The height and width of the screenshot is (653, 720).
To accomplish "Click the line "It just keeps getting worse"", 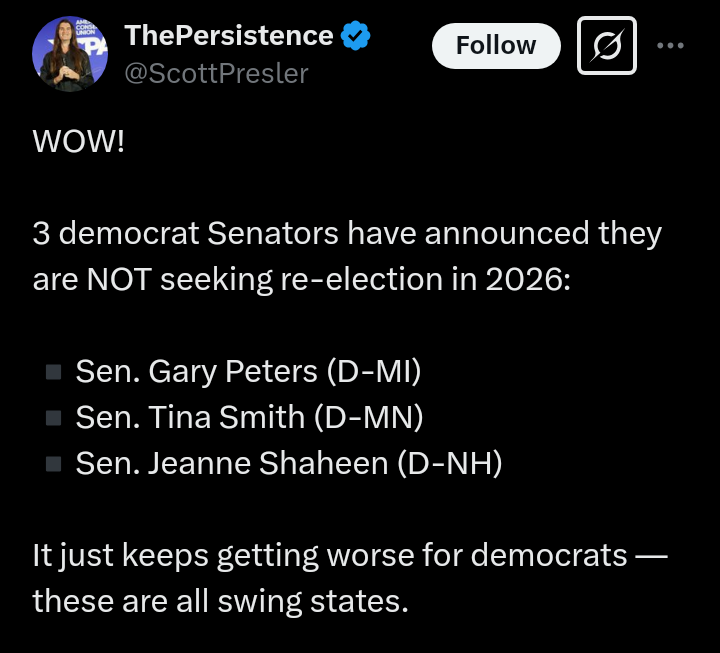I will tap(350, 556).
